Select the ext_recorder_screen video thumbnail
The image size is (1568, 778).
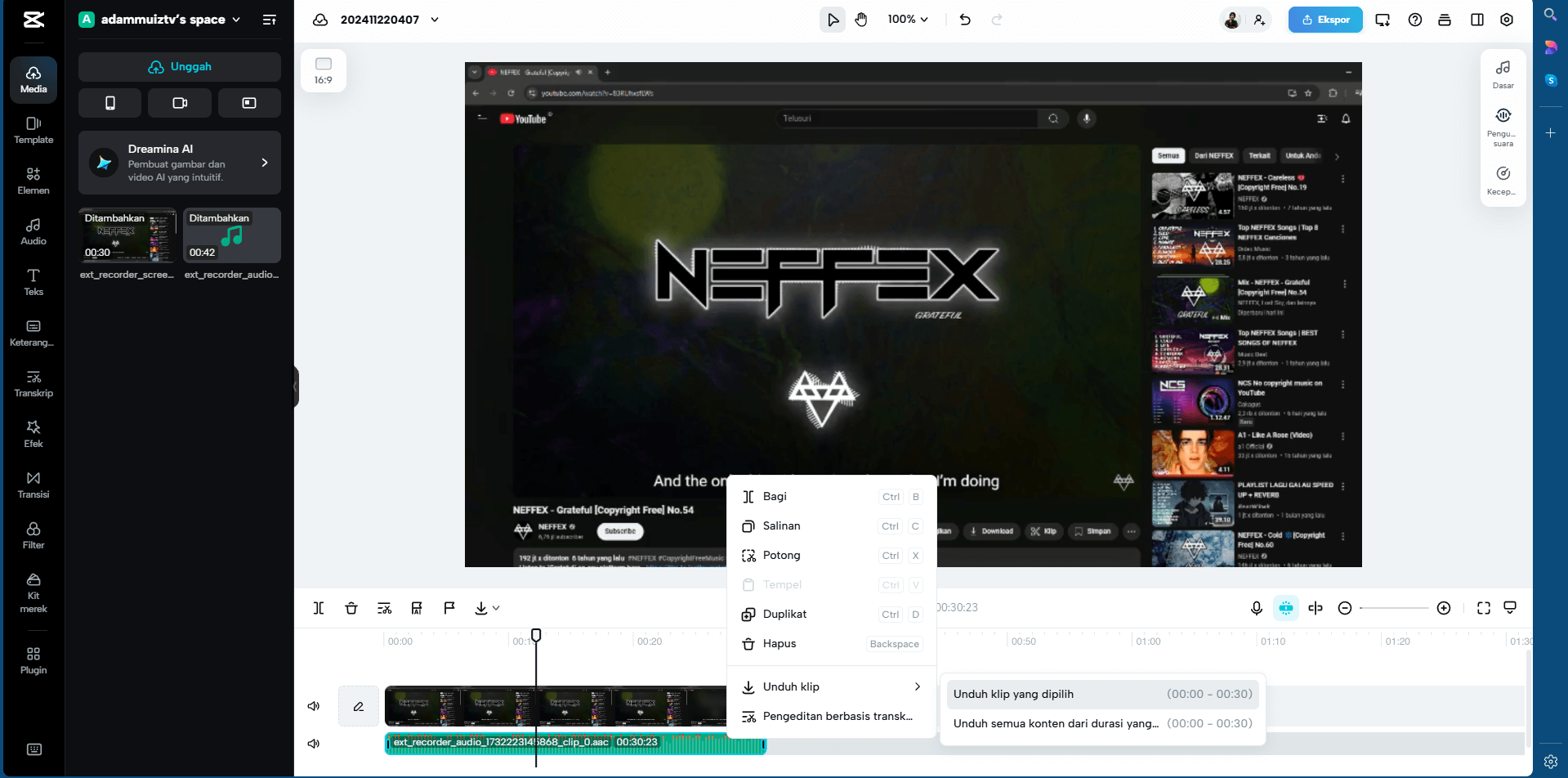[x=127, y=235]
